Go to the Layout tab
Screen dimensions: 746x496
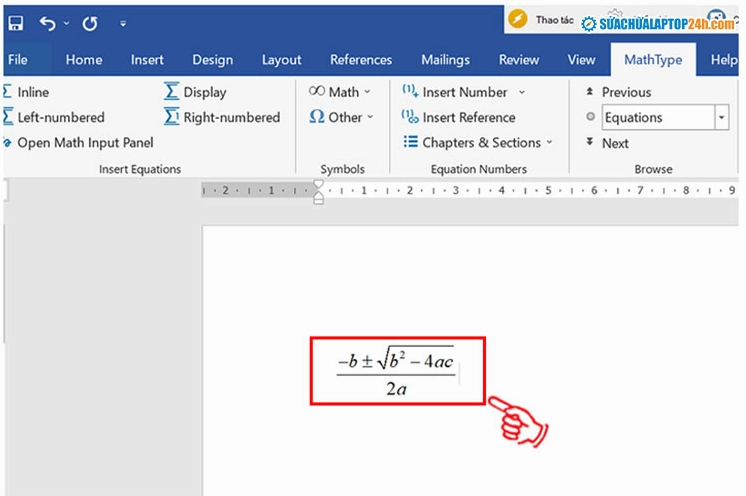pos(281,60)
